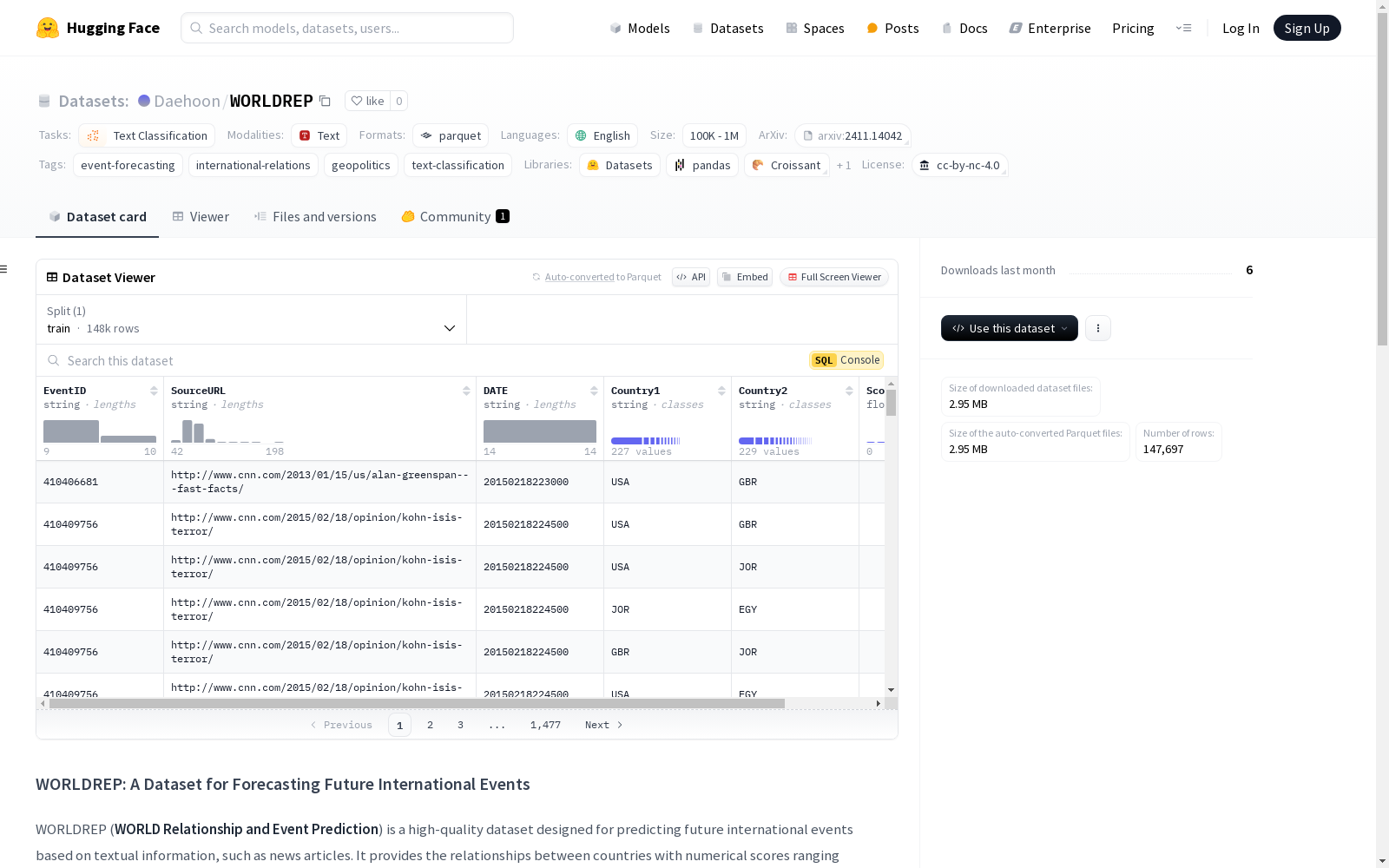Open the Pricing page

pos(1133,28)
